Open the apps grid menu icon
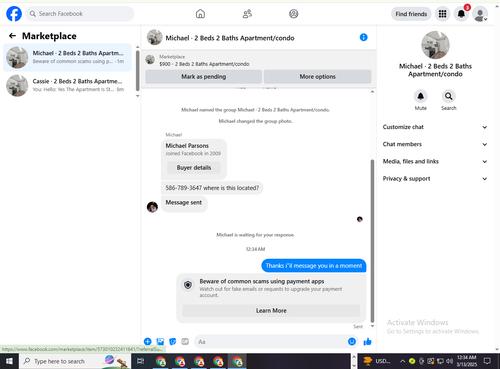Image resolution: width=500 pixels, height=369 pixels. [442, 14]
